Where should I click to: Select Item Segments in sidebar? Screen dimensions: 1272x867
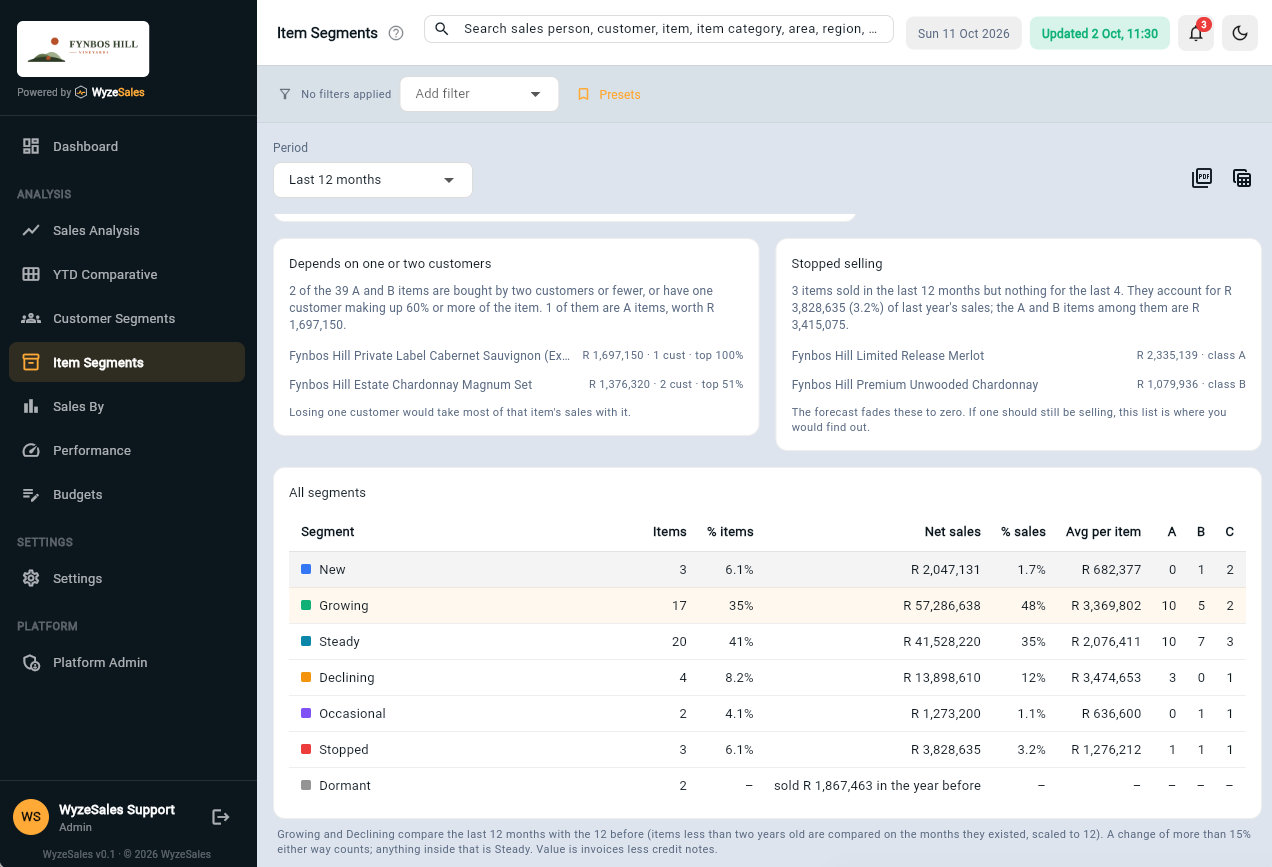tap(127, 362)
